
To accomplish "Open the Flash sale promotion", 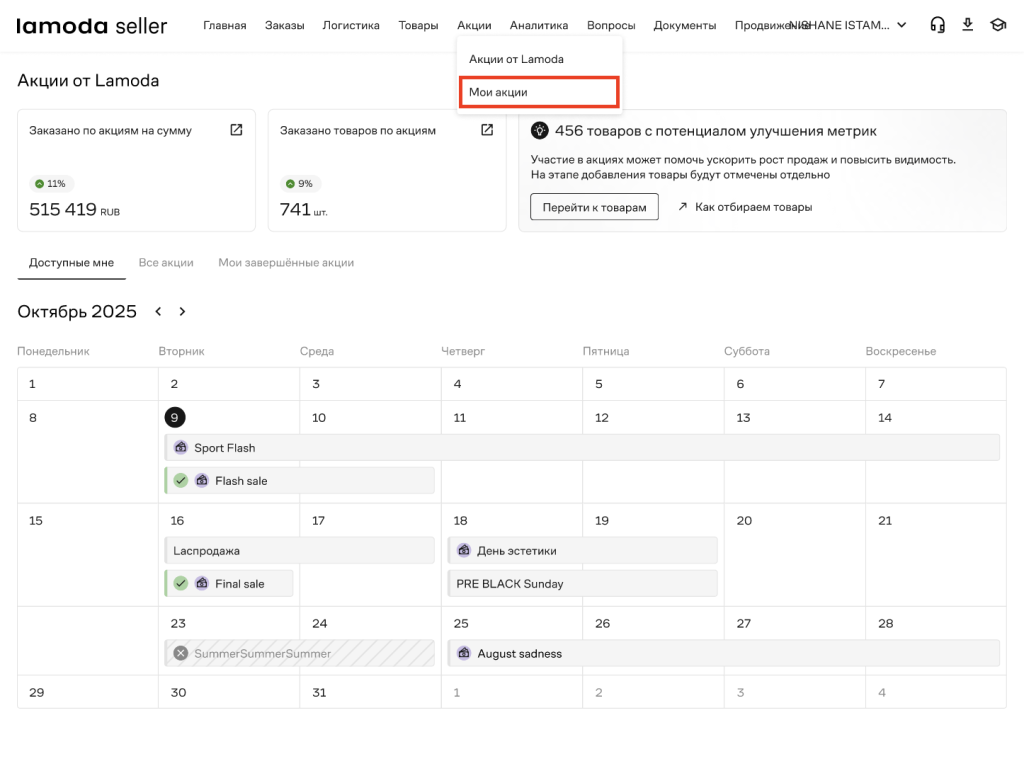I will click(299, 481).
